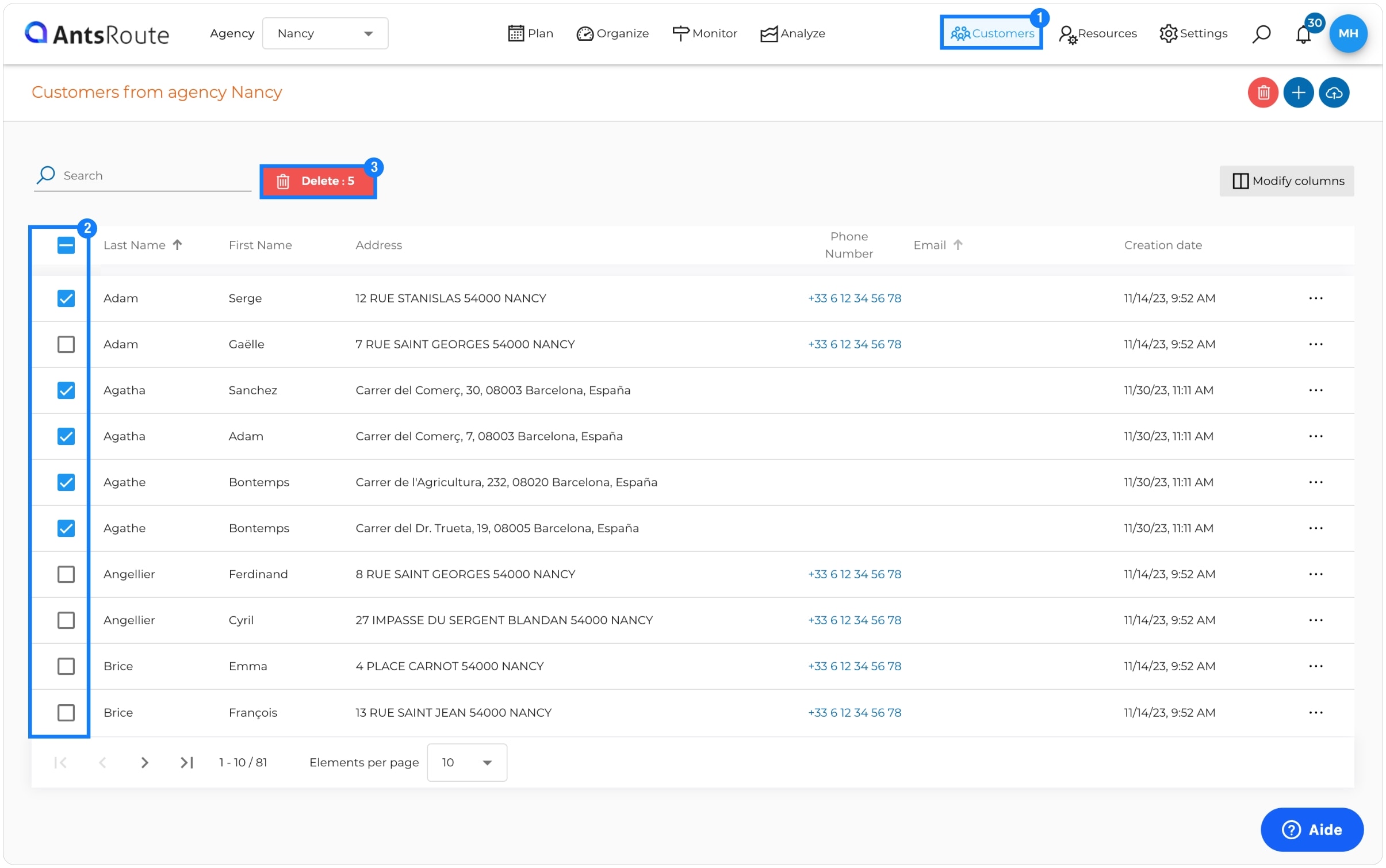Open the Agency Nancy dropdown
This screenshot has height=868, width=1386.
[x=325, y=33]
